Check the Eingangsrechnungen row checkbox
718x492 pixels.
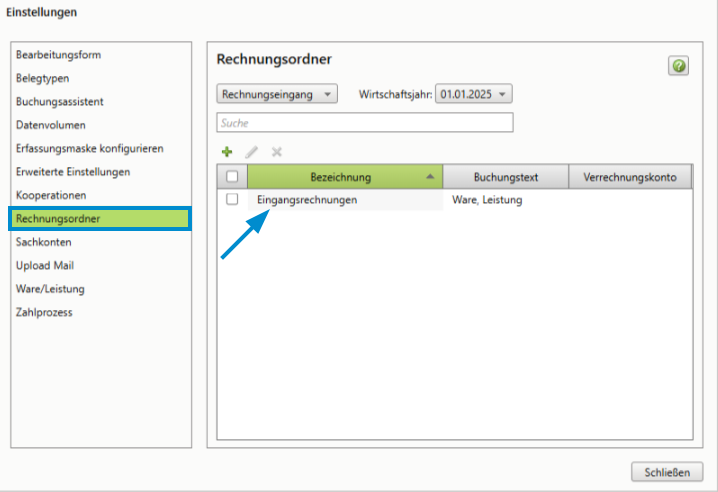232,200
